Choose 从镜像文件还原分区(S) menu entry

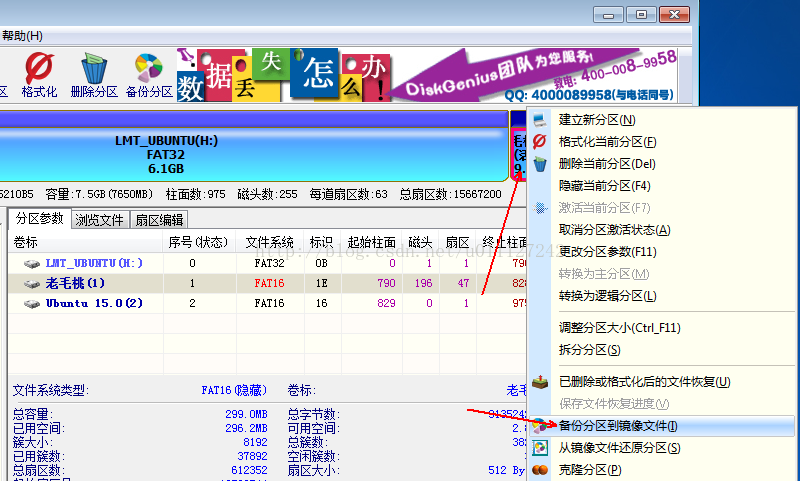point(662,448)
